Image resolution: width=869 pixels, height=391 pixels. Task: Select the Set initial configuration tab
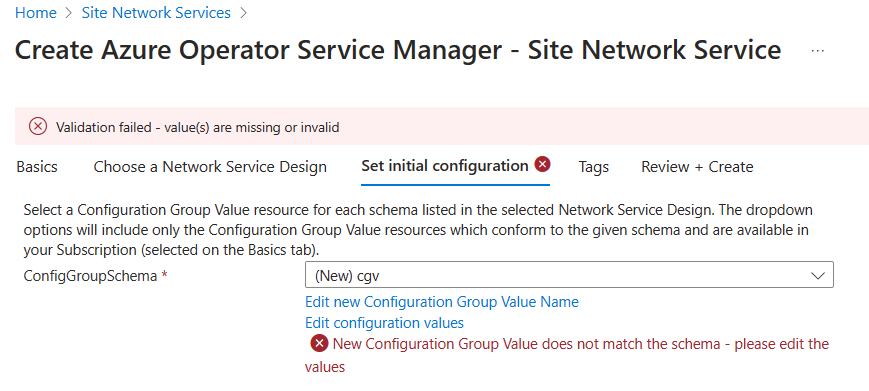445,166
